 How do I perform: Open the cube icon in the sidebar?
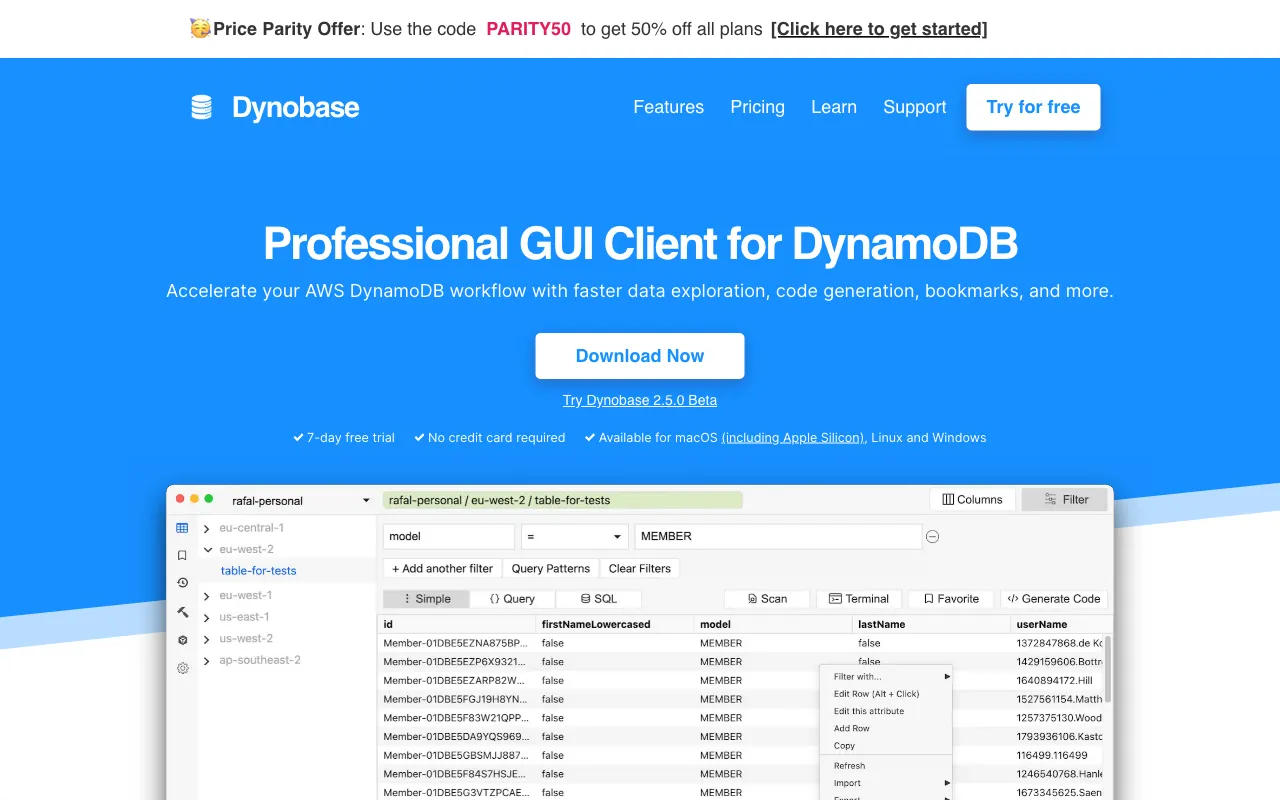182,640
